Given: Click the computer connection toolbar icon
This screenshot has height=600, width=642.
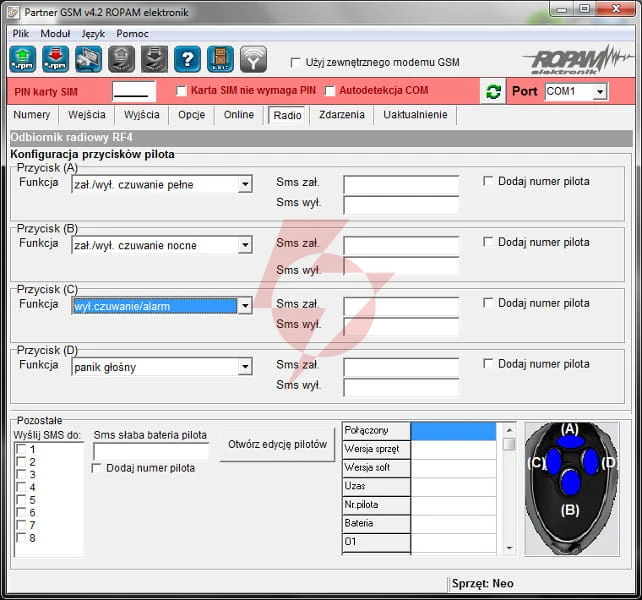Looking at the screenshot, I should (x=88, y=60).
